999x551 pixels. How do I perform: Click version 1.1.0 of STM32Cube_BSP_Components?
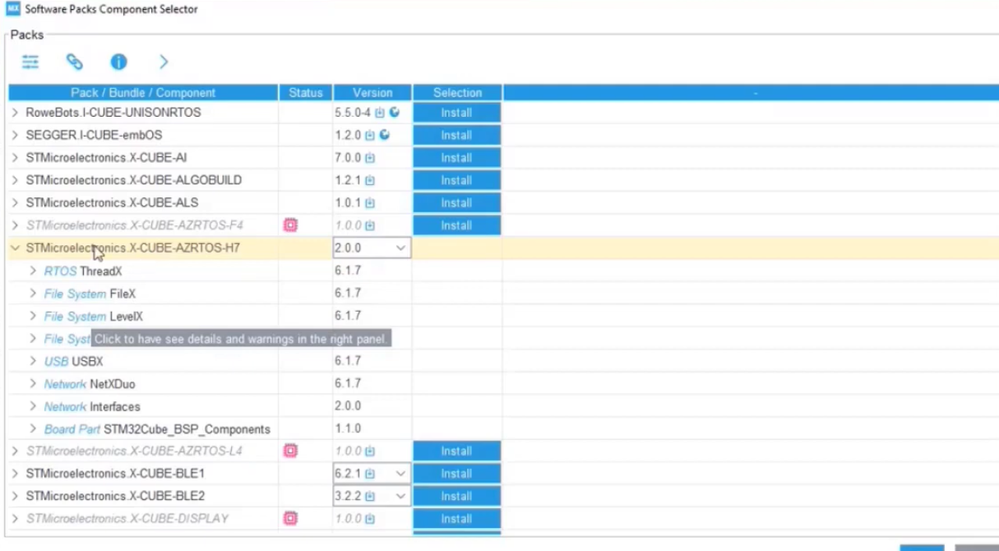point(348,429)
